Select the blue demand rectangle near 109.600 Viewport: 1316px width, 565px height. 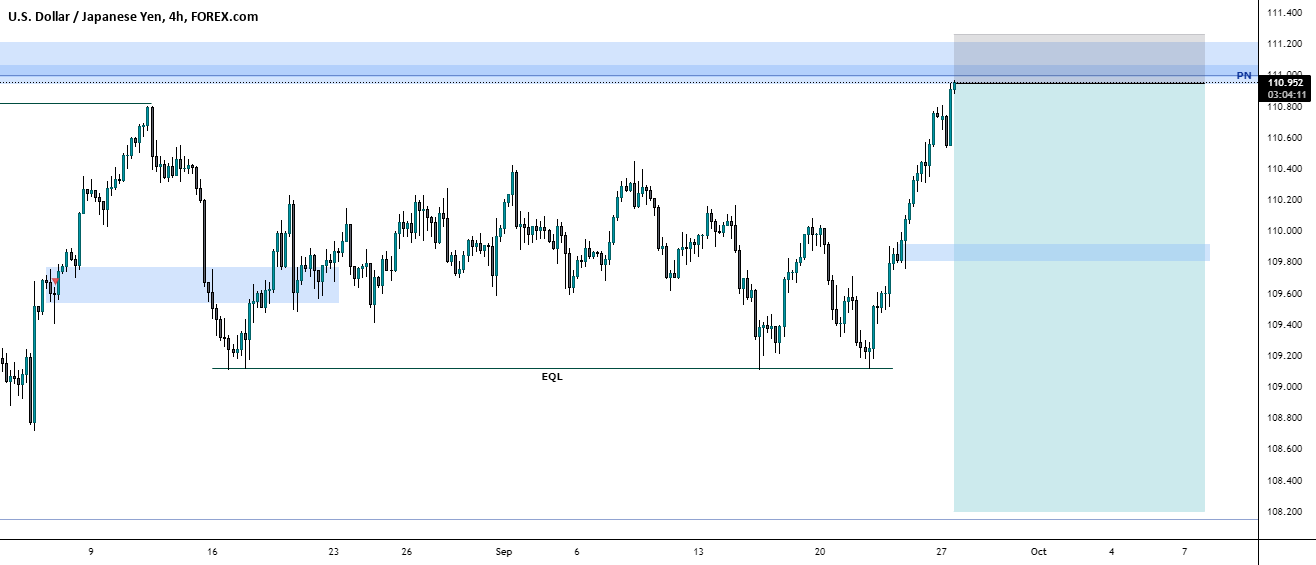[x=193, y=285]
